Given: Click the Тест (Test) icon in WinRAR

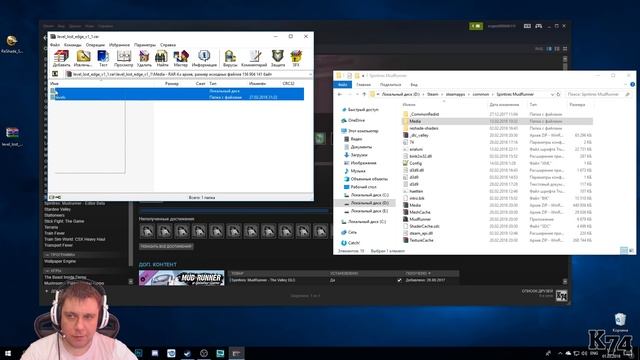Looking at the screenshot, I should coord(103,58).
